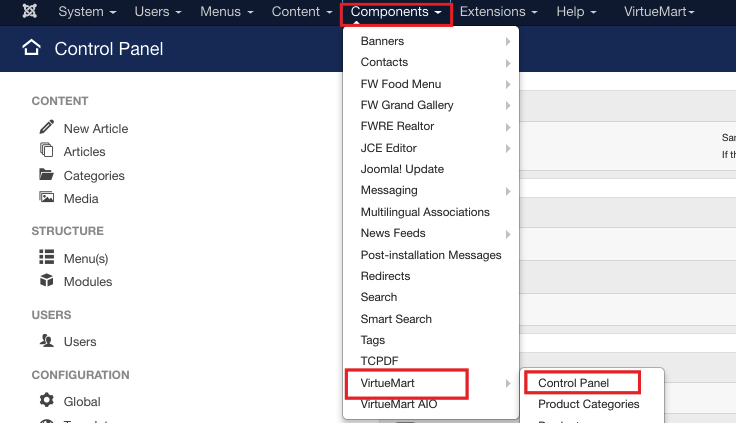This screenshot has width=736, height=423.
Task: Click VirtueMart AIO menu entry
Action: pyautogui.click(x=398, y=404)
